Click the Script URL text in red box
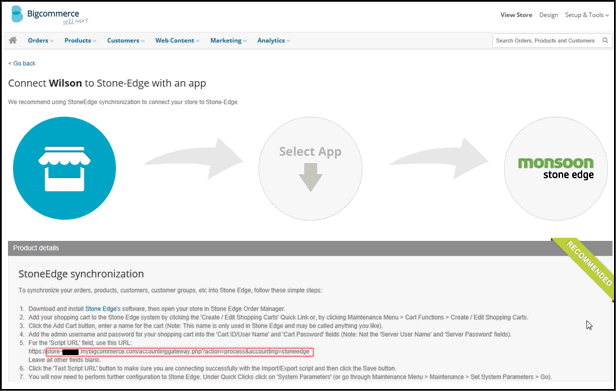This screenshot has width=616, height=391. point(180,352)
